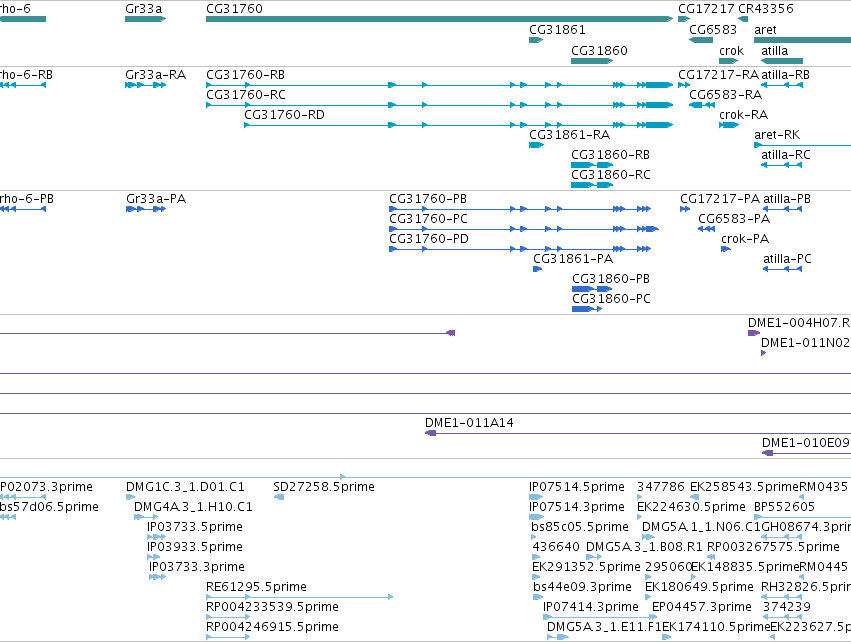Select the CG31860-PB protein label
The width and height of the screenshot is (851, 642).
(611, 278)
